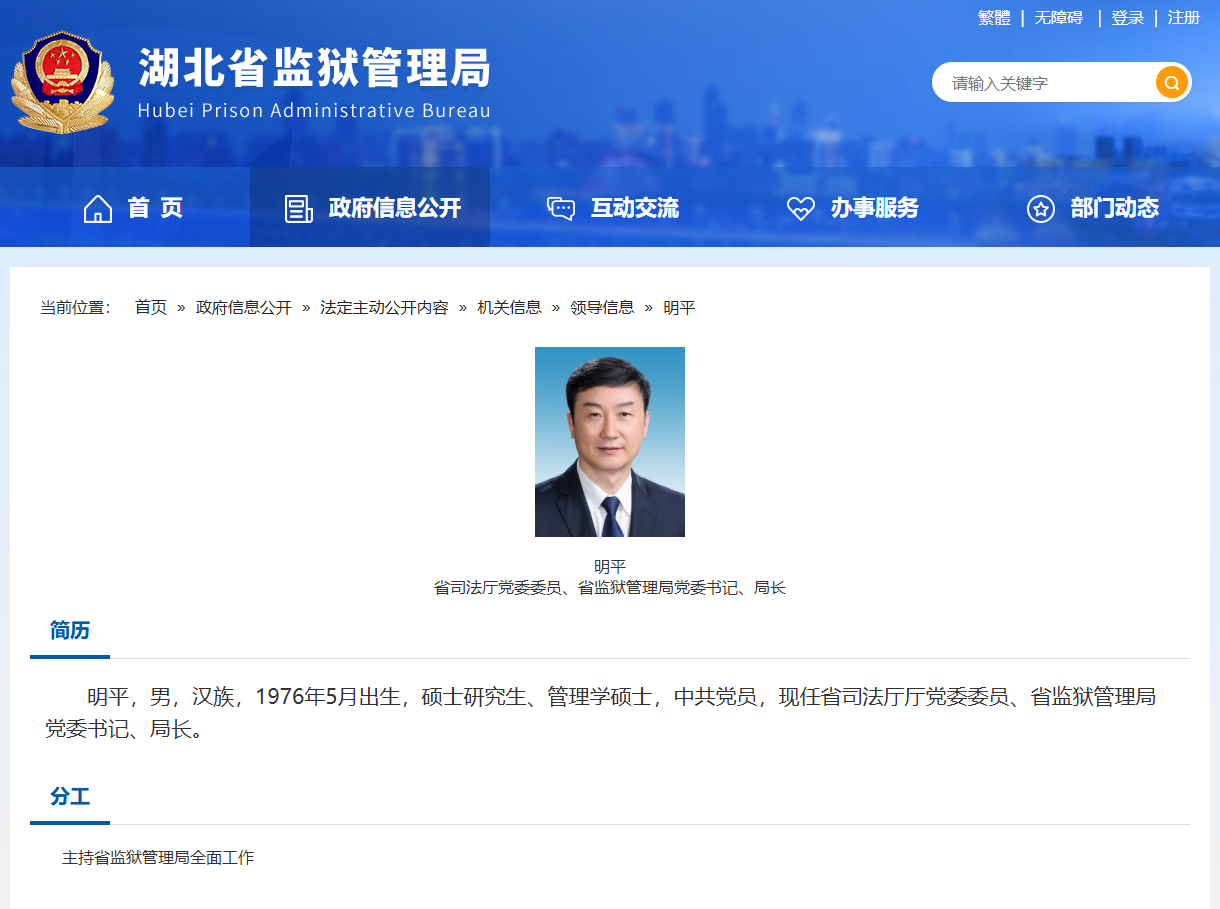Click the 登录 login link

click(x=1128, y=18)
